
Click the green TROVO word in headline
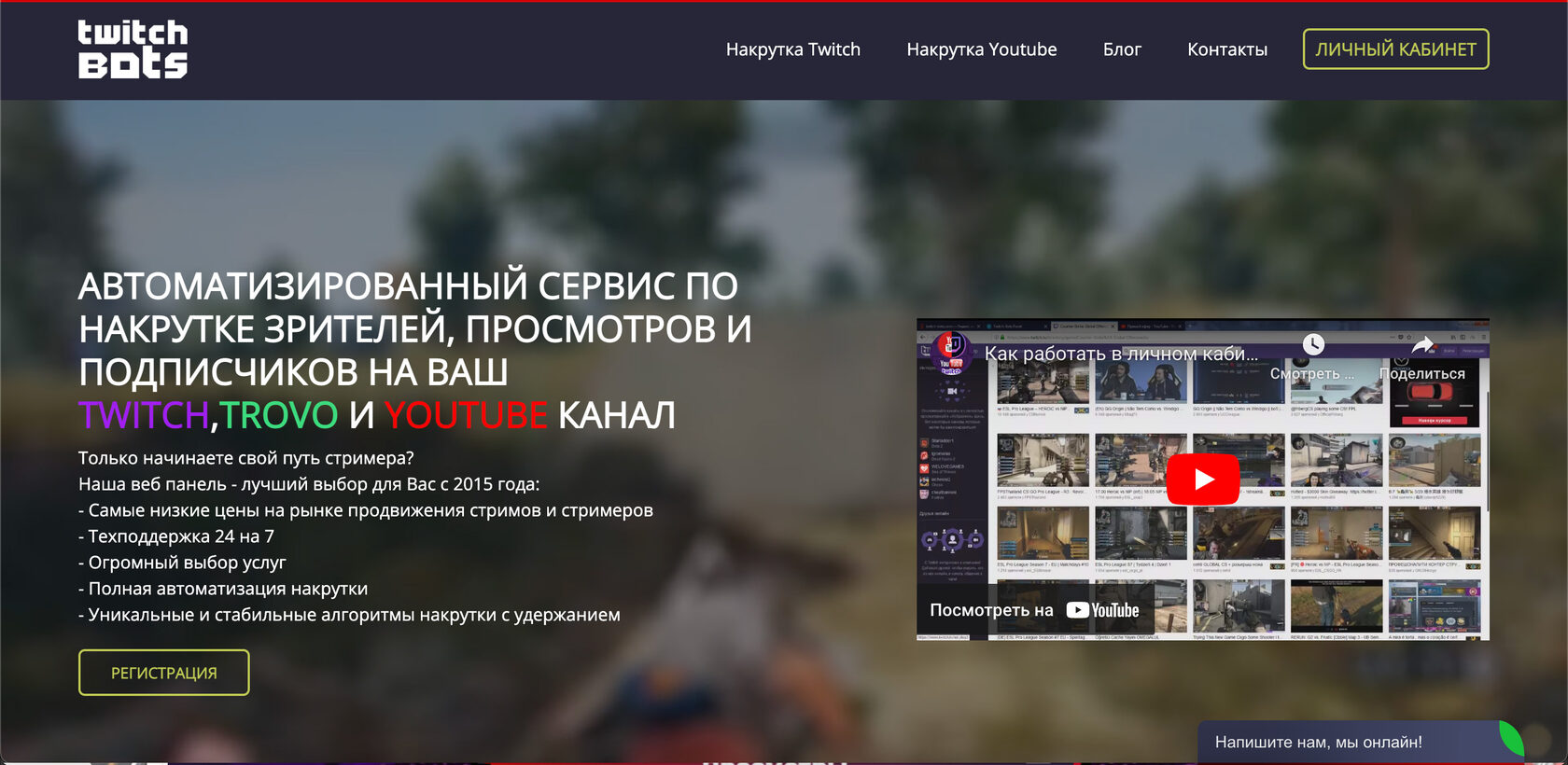(279, 415)
